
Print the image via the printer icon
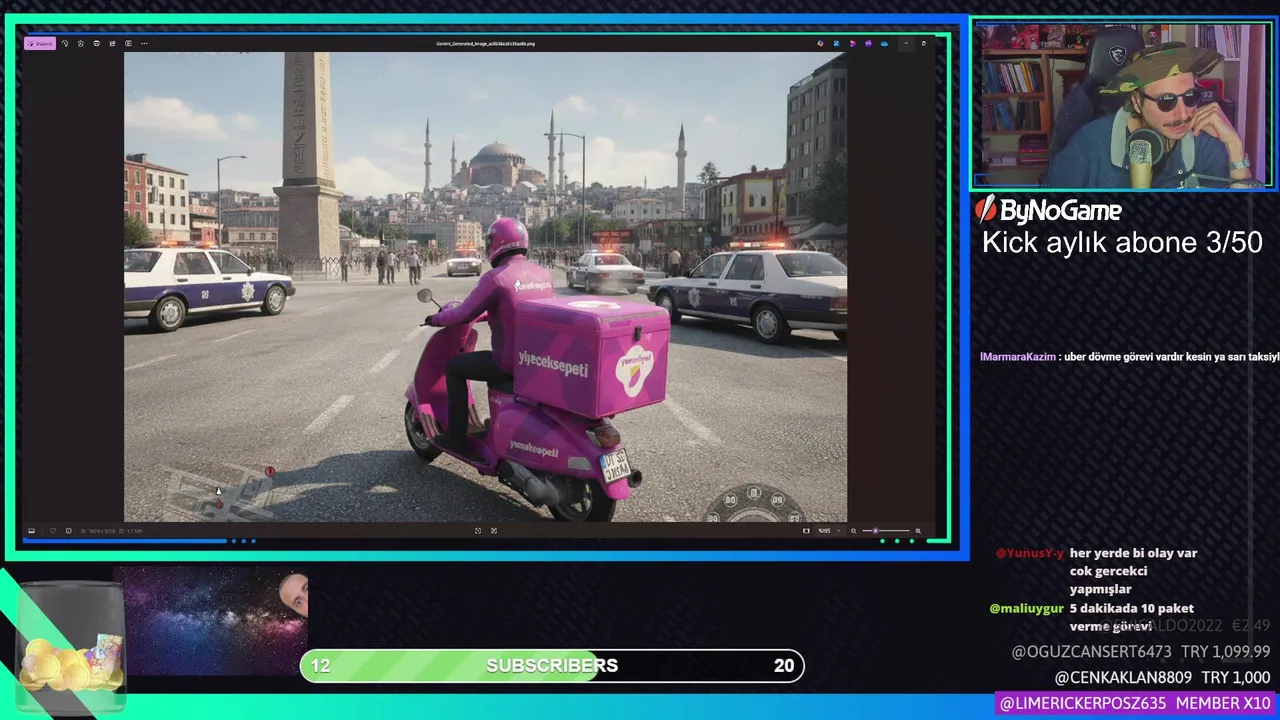[96, 44]
